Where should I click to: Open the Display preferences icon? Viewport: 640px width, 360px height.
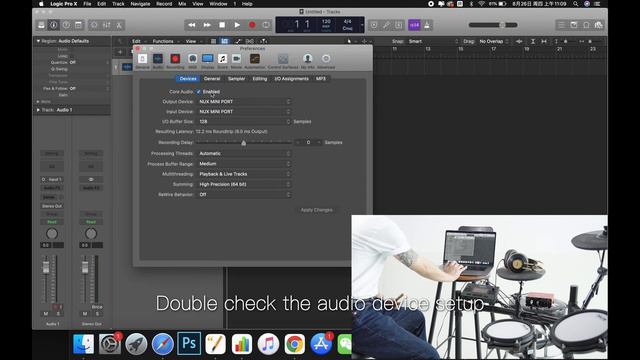coord(207,61)
